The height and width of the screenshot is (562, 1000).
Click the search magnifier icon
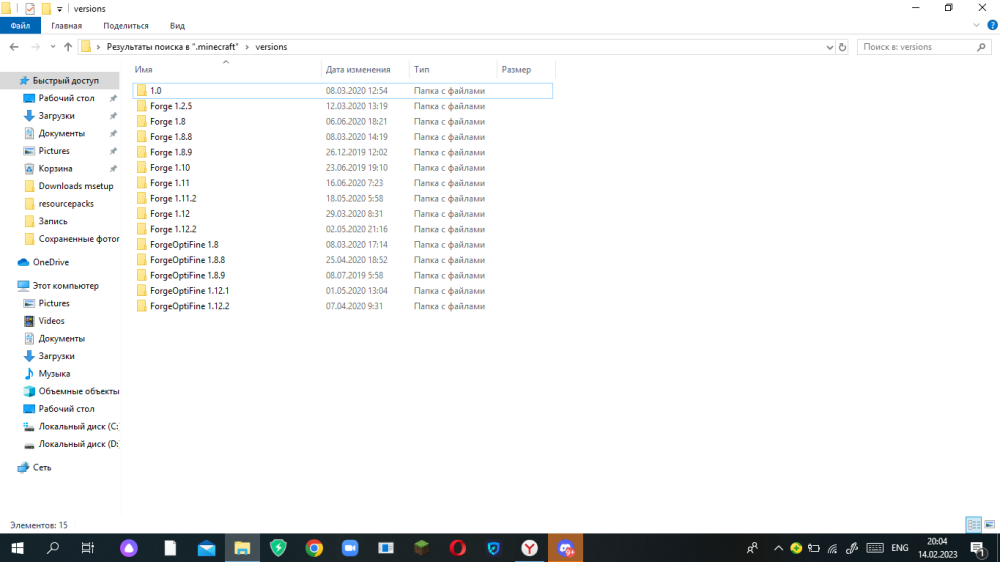pyautogui.click(x=982, y=47)
